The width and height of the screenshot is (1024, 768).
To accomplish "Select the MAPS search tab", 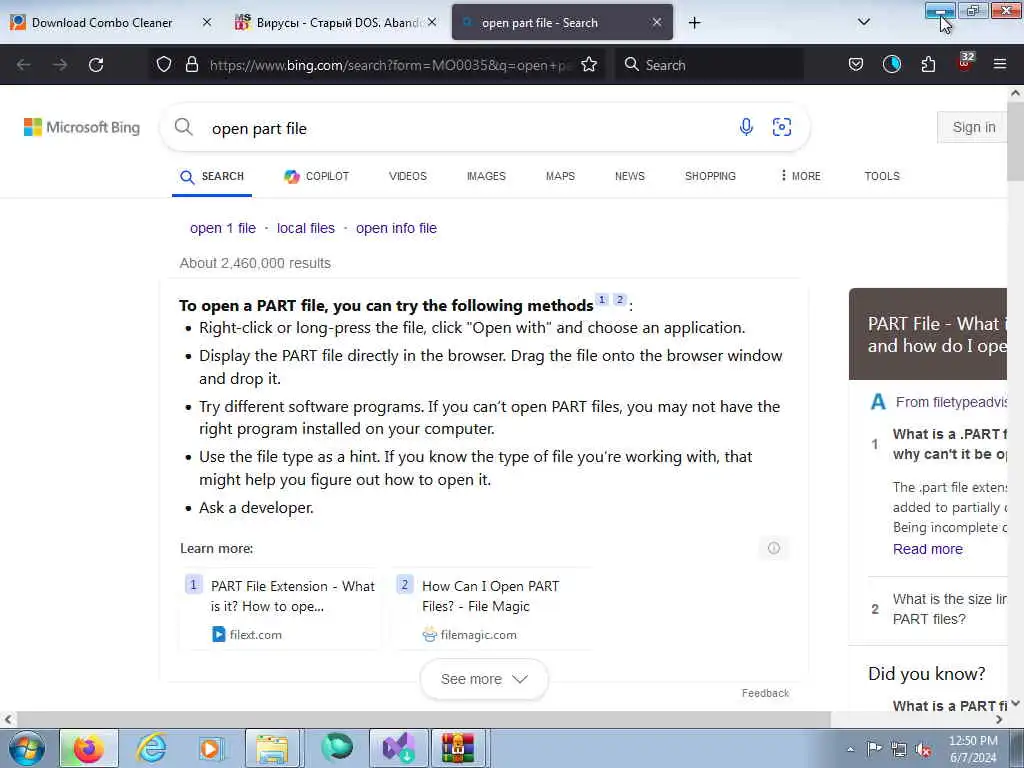I will click(560, 176).
